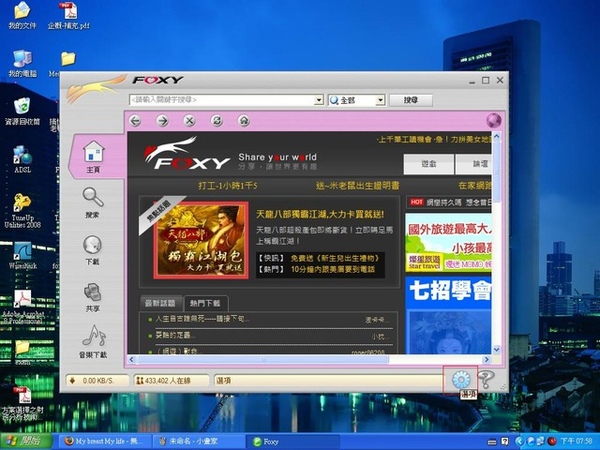Click the 10分鐘內跟美眉要到電話 link
600x450 pixels.
tap(333, 269)
